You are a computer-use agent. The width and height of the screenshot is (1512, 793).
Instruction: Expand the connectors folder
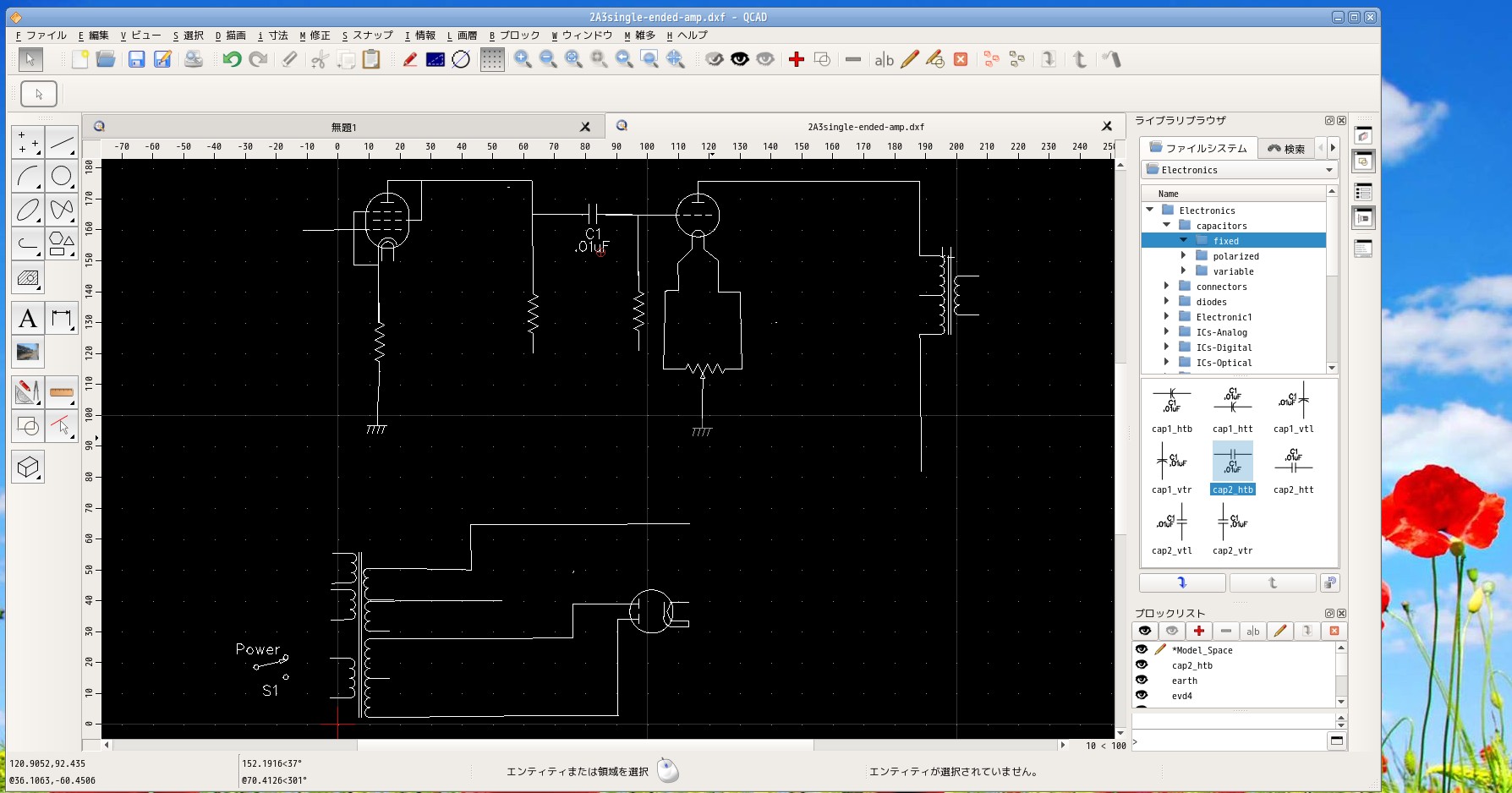tap(1167, 287)
